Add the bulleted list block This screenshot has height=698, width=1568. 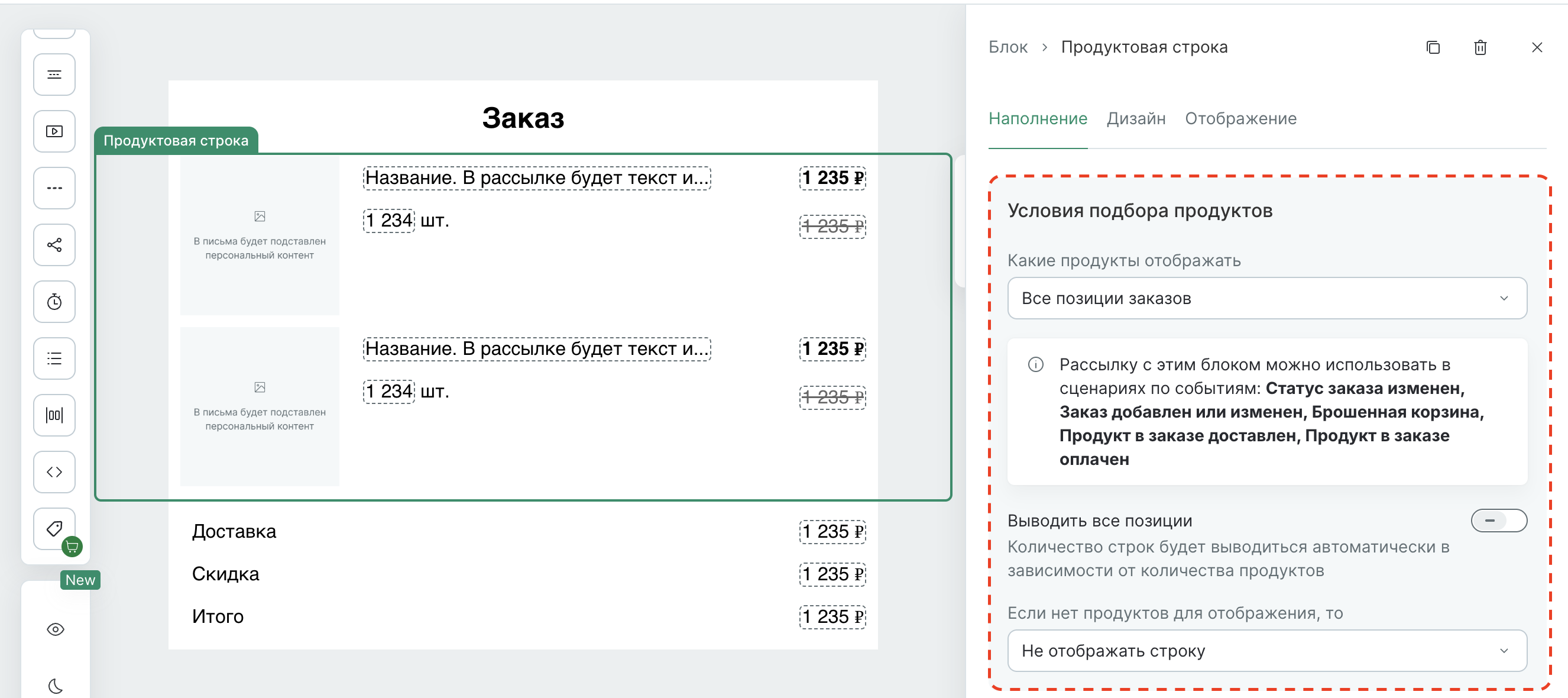(x=54, y=358)
